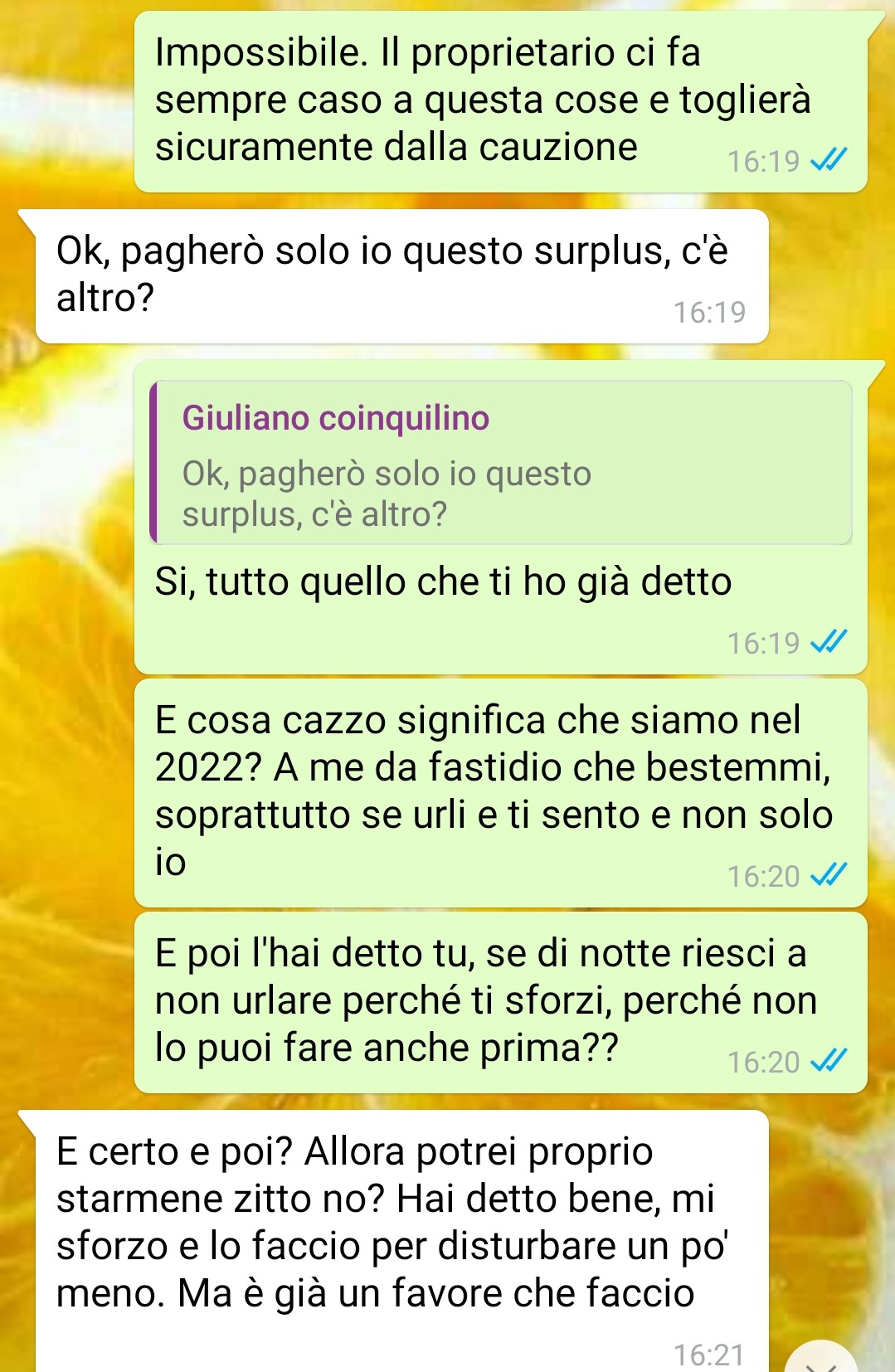895x1372 pixels.
Task: Tap the 16:19 timestamp of 'Ok, pagherò' message
Action: click(709, 312)
